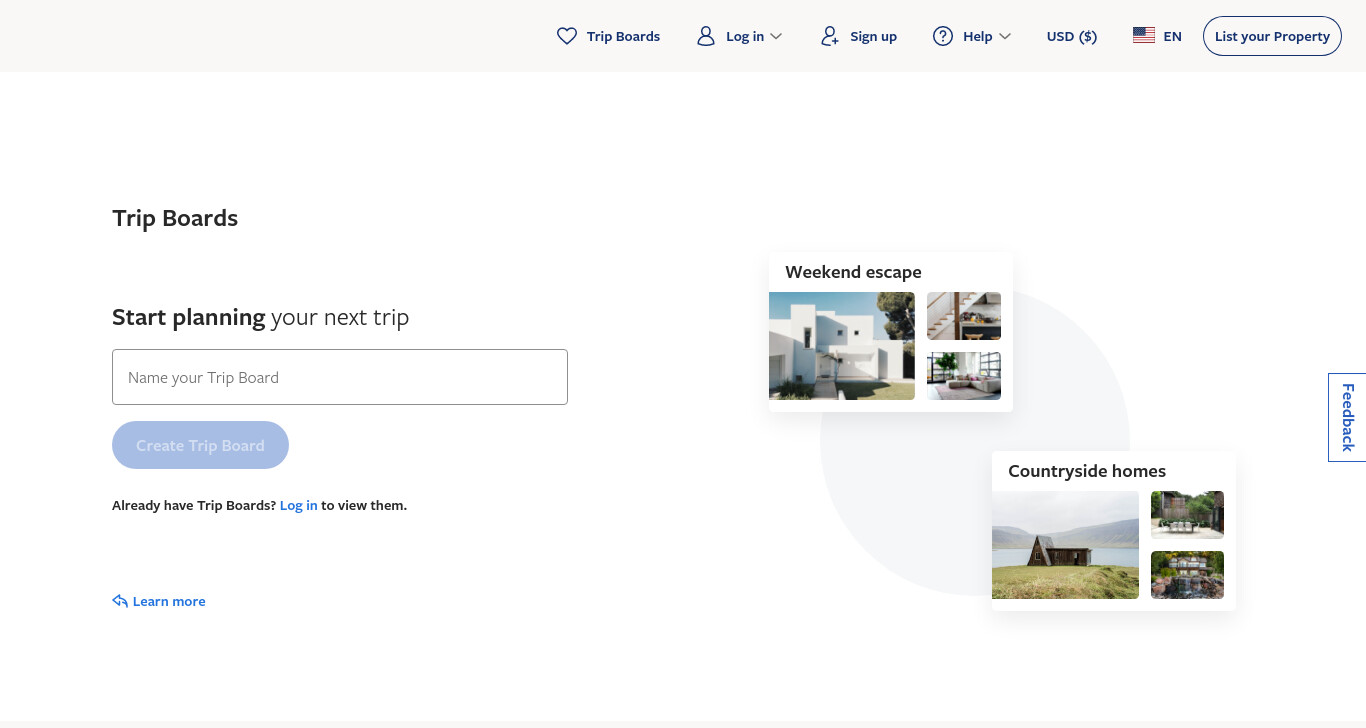Click the question mark Help icon
This screenshot has height=728, width=1366.
coord(943,36)
